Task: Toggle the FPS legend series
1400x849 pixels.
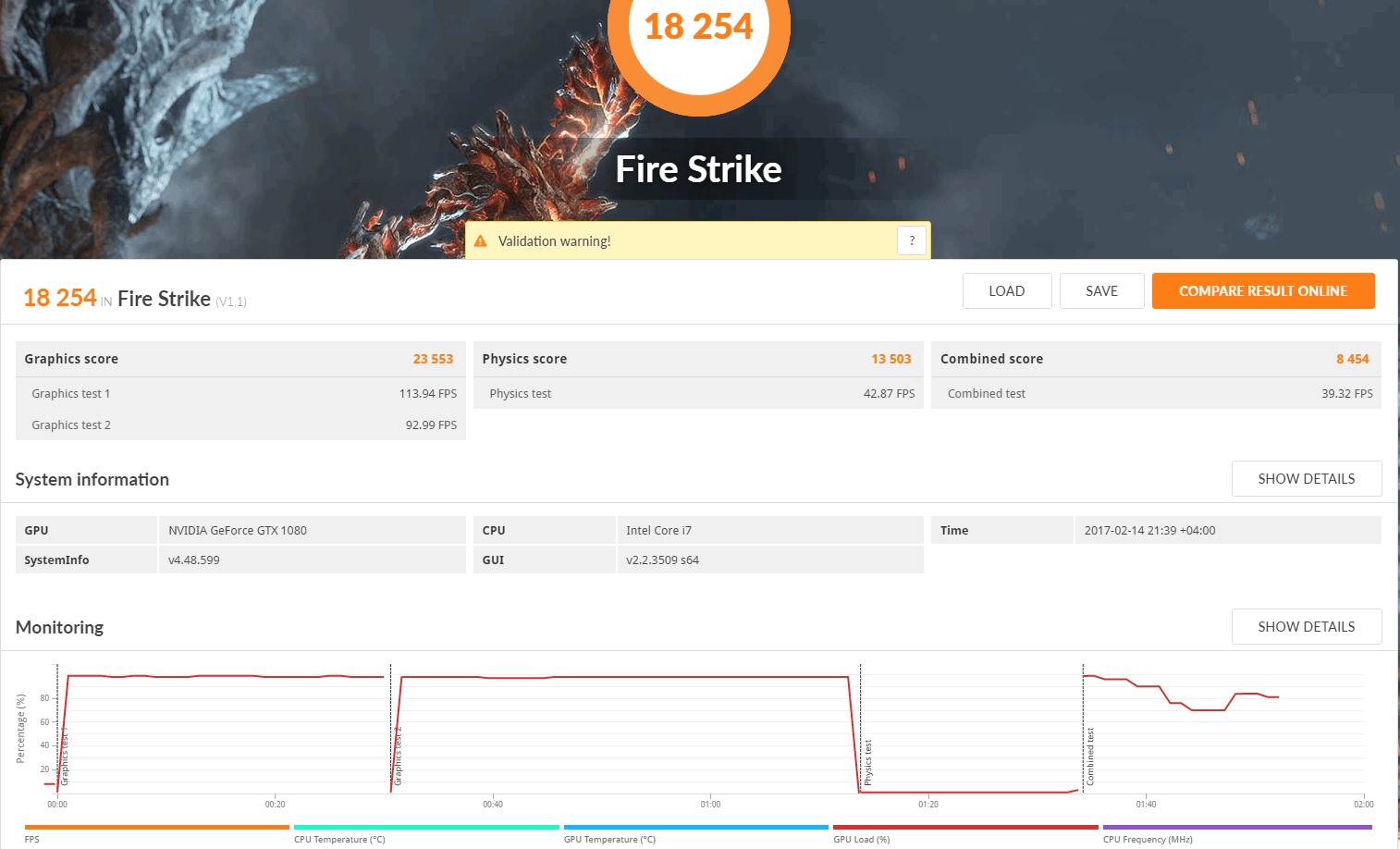Action: click(157, 833)
